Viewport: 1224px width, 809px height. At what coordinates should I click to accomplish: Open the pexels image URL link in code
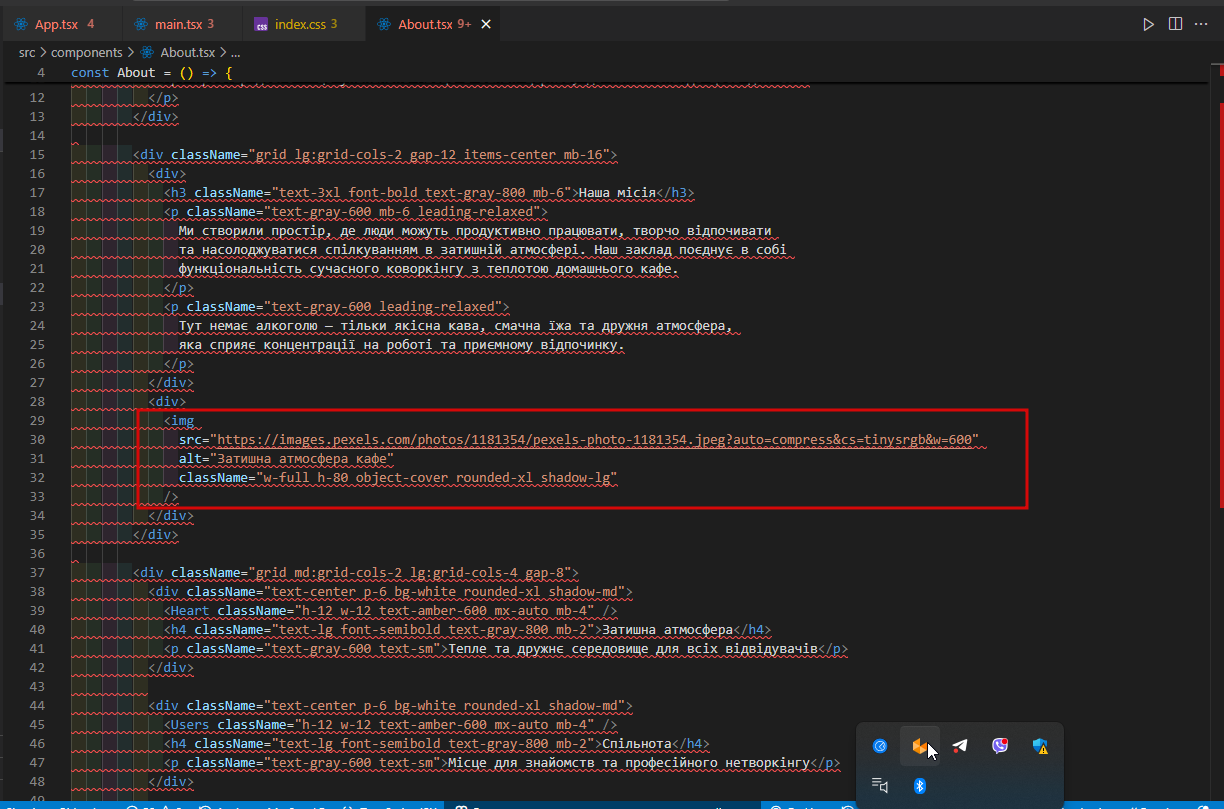tap(594, 440)
